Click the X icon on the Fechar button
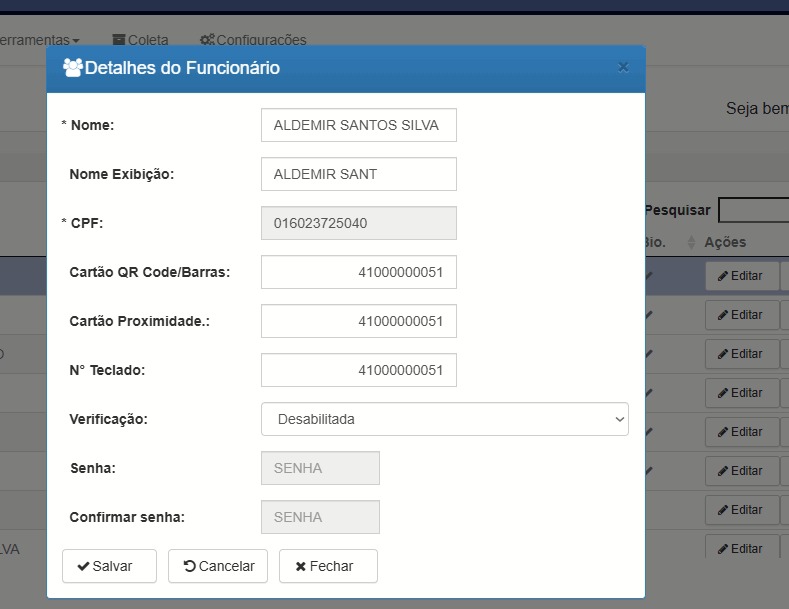Screen dimensions: 789x609 tap(300, 566)
